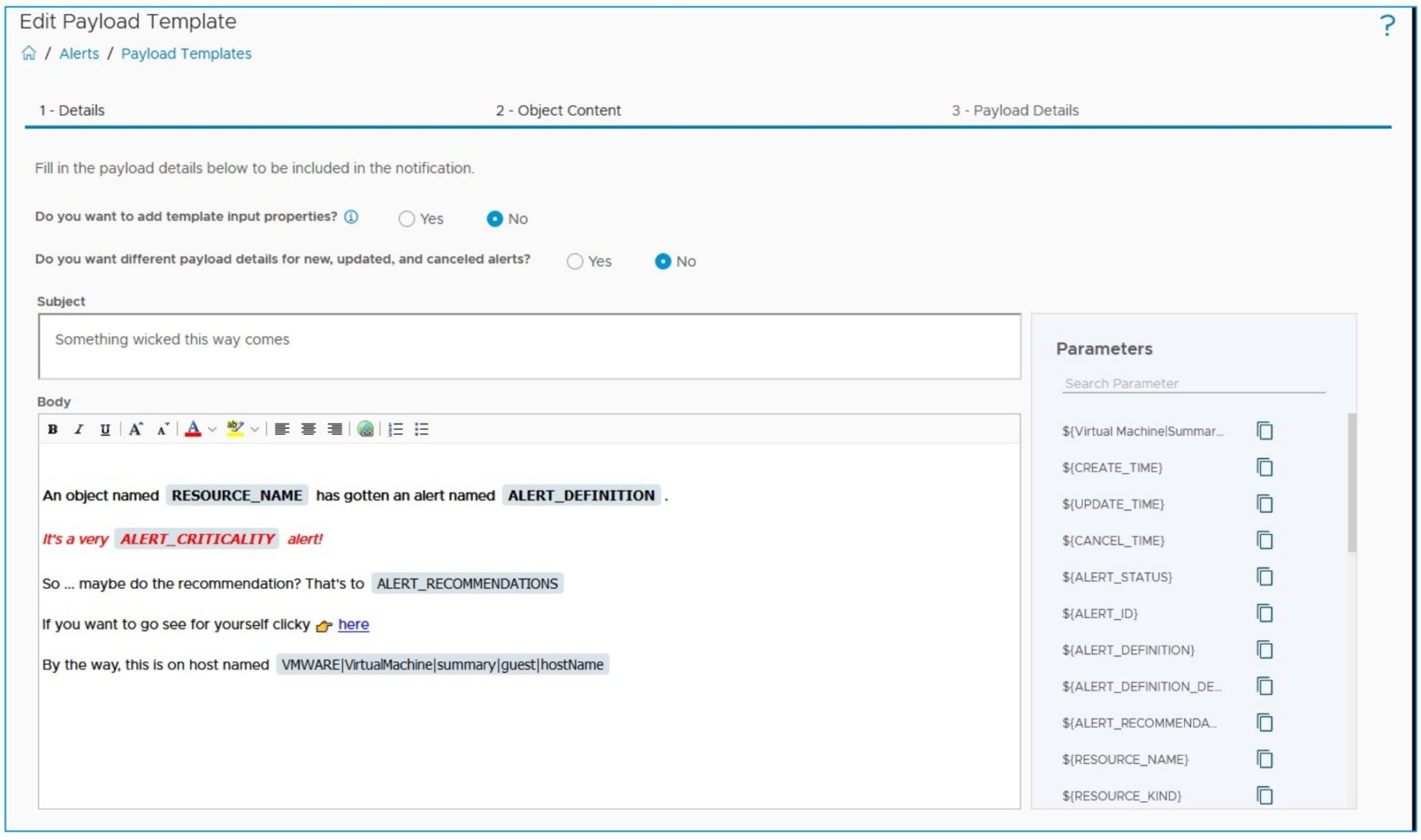The height and width of the screenshot is (840, 1421).
Task: Click the red font color swatch
Action: click(x=194, y=429)
